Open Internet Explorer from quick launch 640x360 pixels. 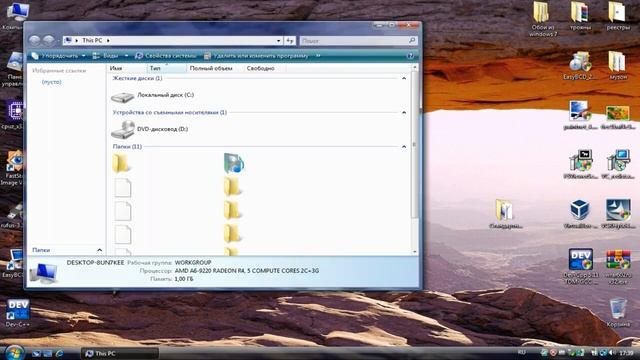click(59, 353)
